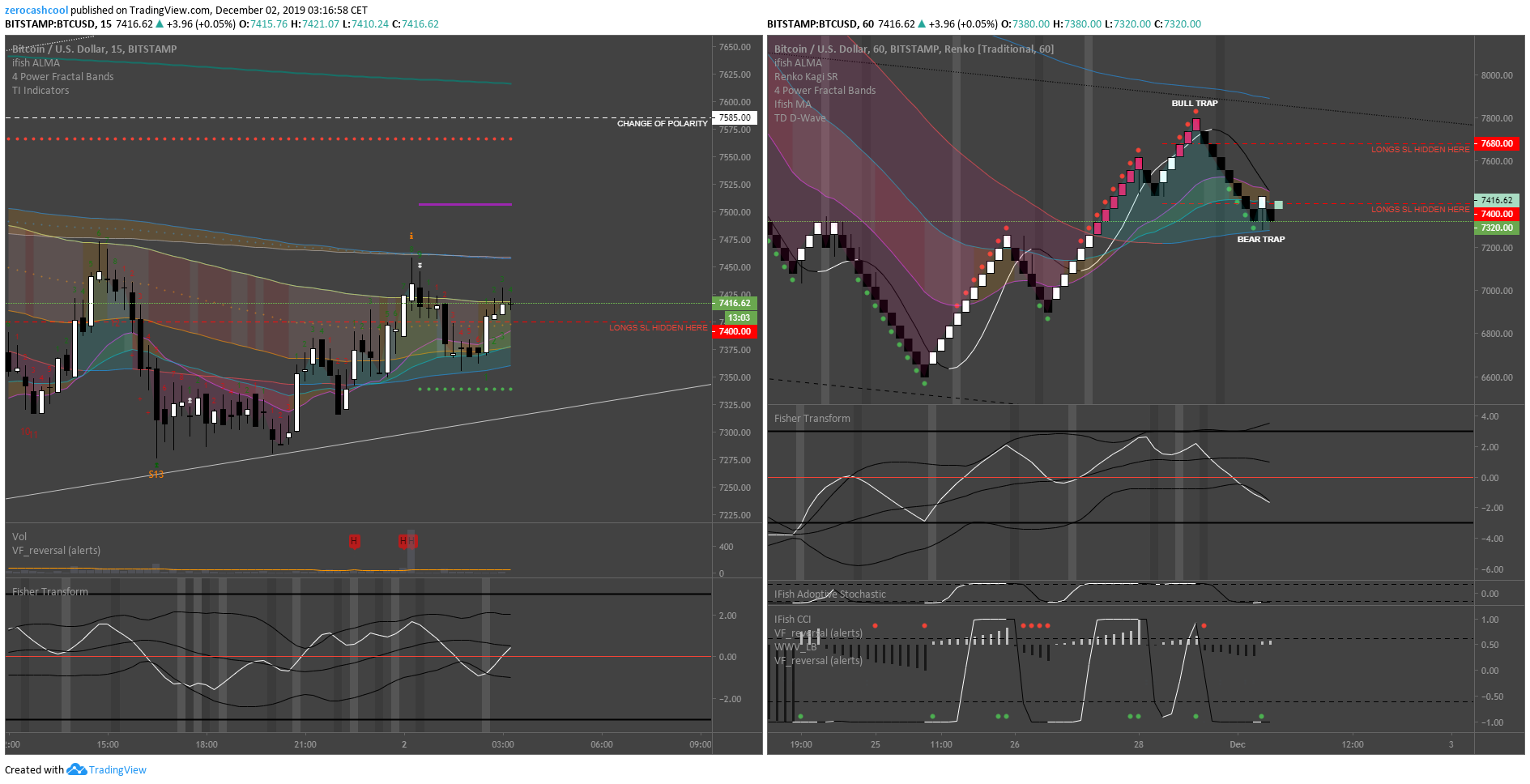Select the Vol indicator label
1530x784 pixels.
[19, 537]
